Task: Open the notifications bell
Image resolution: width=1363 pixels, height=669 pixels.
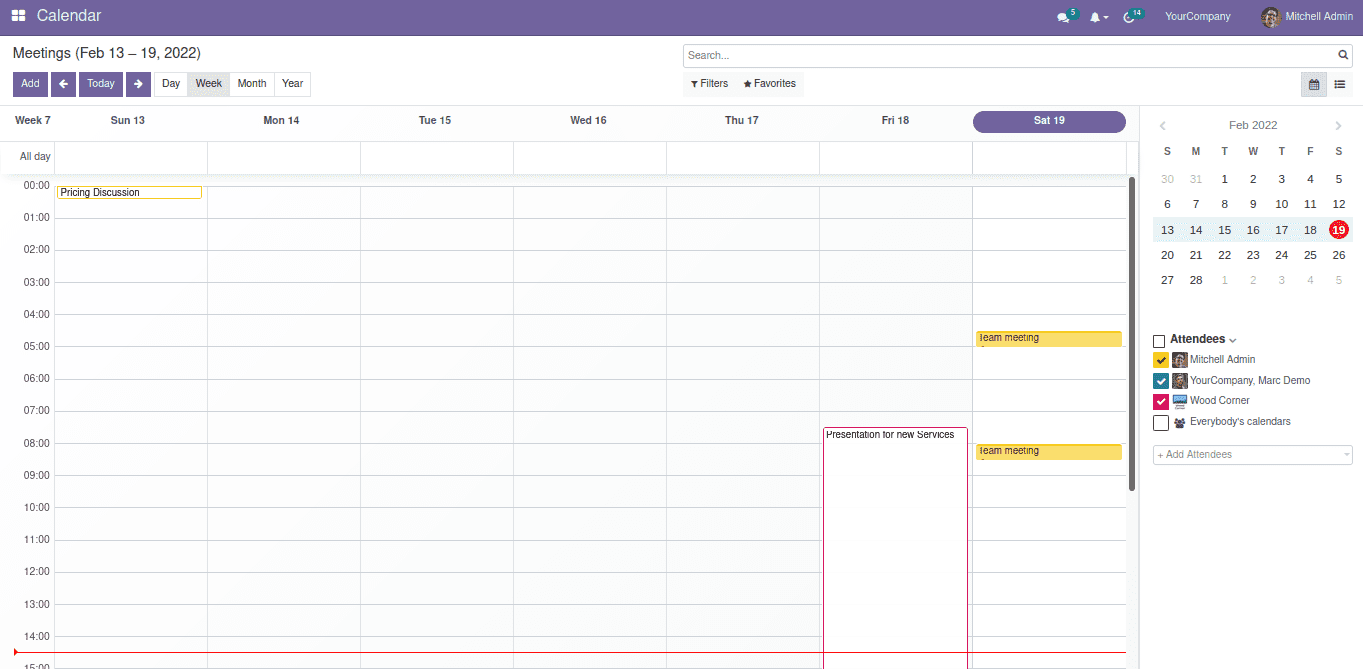Action: [x=1096, y=18]
